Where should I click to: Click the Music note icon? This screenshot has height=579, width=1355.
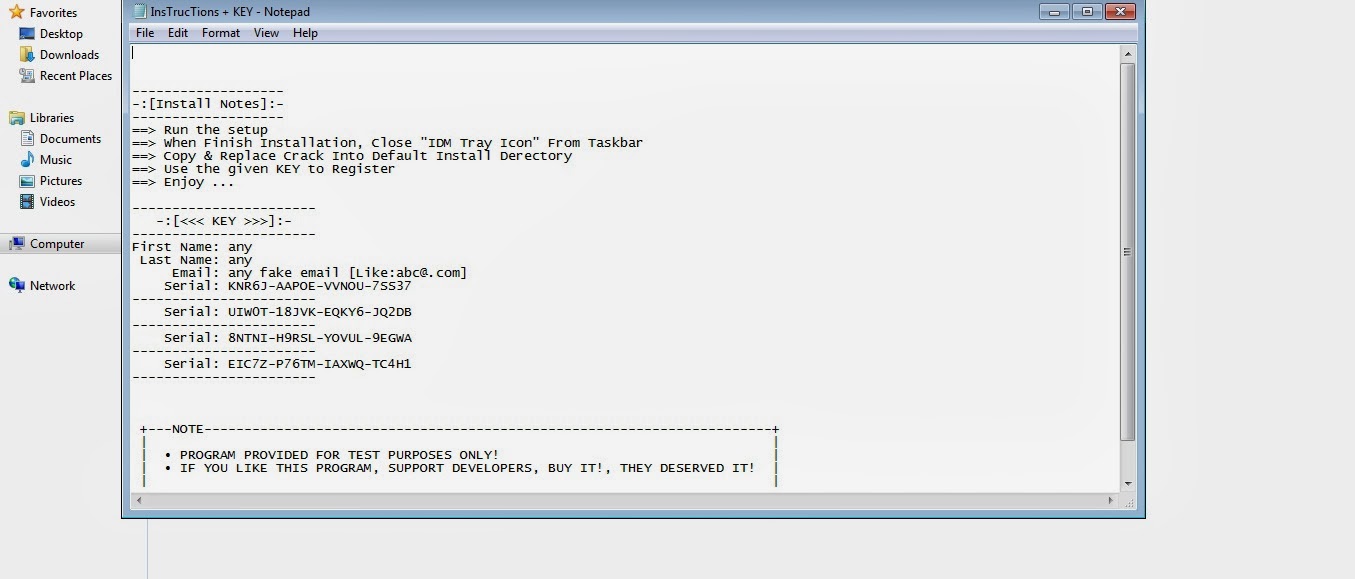(27, 160)
